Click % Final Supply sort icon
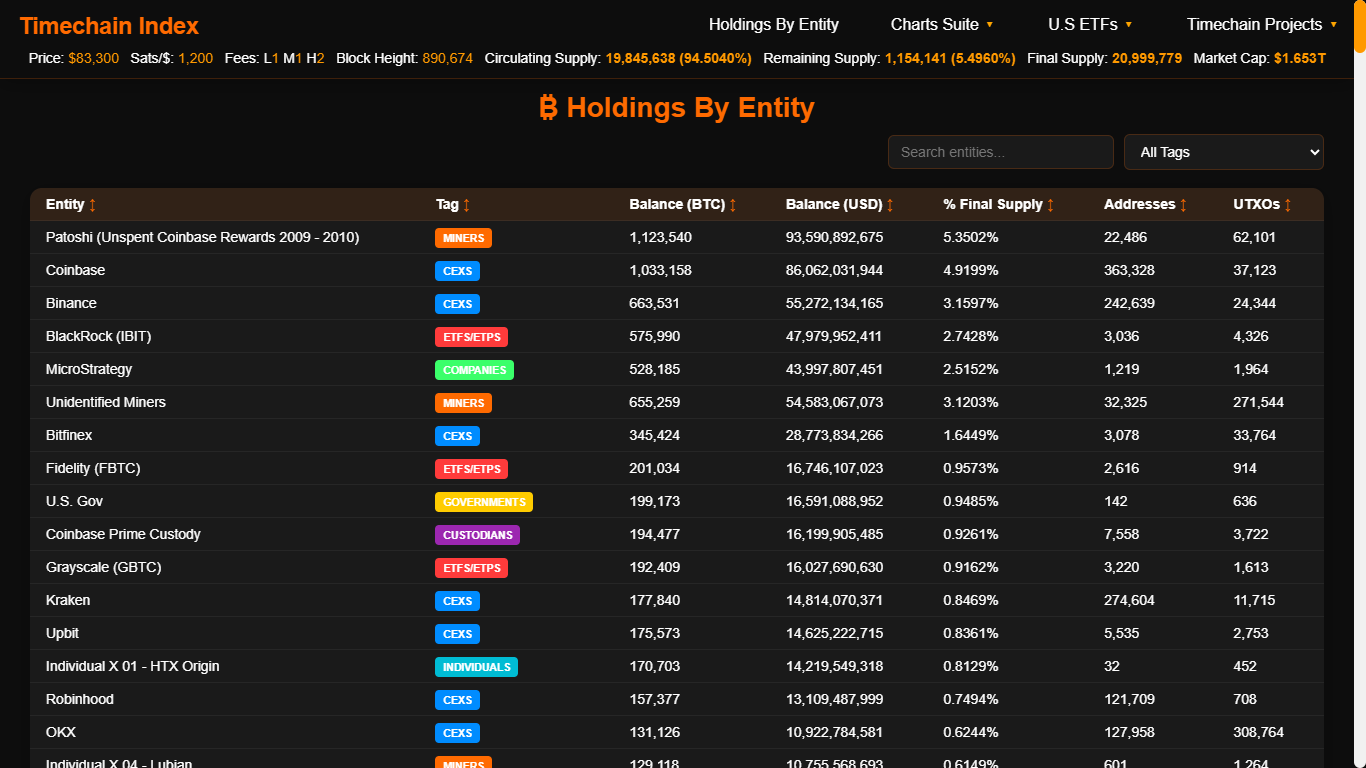The image size is (1366, 768). (x=1050, y=205)
